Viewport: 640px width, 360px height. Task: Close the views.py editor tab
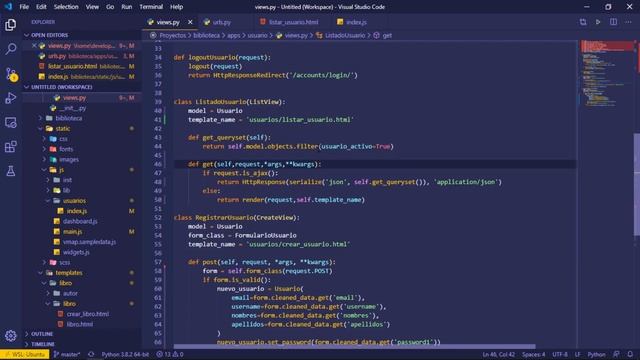[x=190, y=22]
